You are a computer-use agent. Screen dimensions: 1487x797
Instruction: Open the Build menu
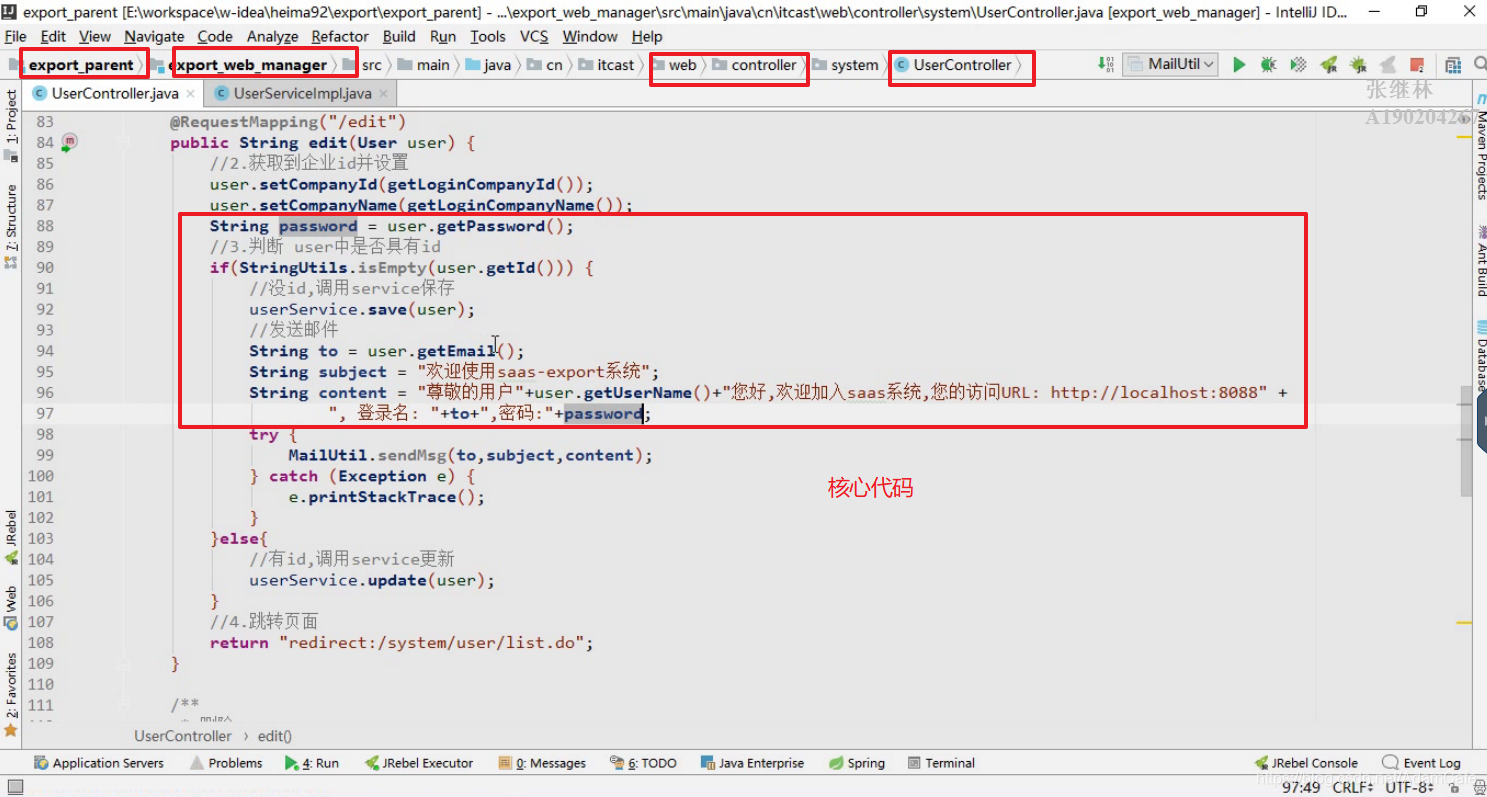click(x=399, y=36)
